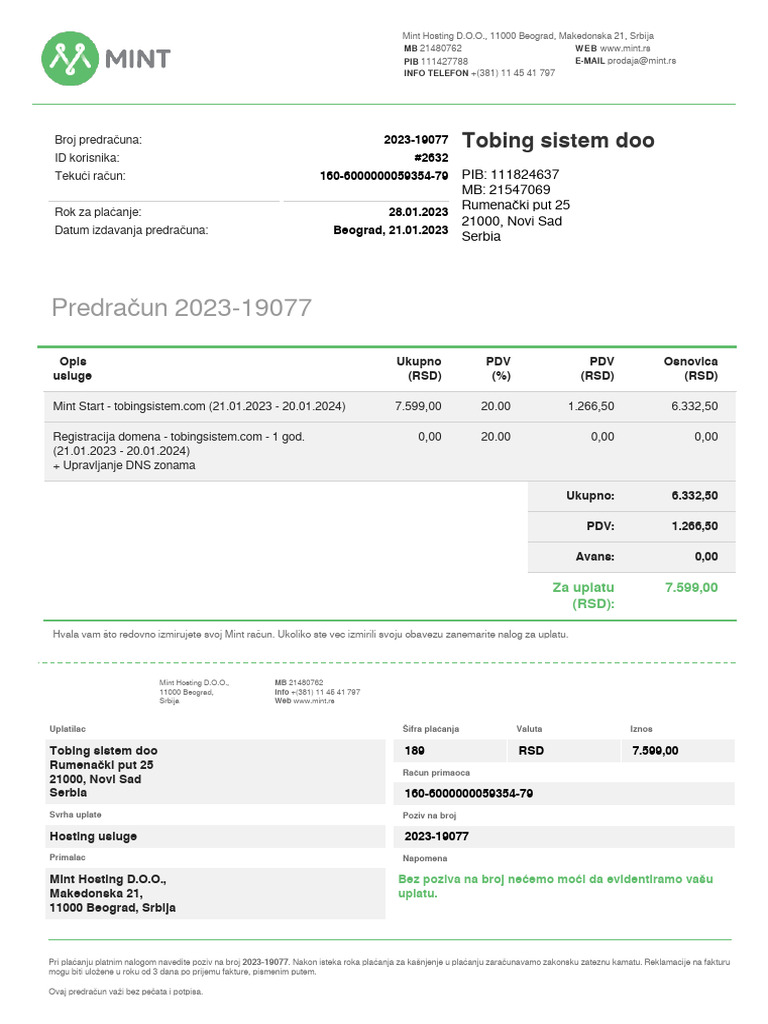Click the Svrha uplate field Hosting usluge
Screen dimensions: 768x1024
[216, 837]
